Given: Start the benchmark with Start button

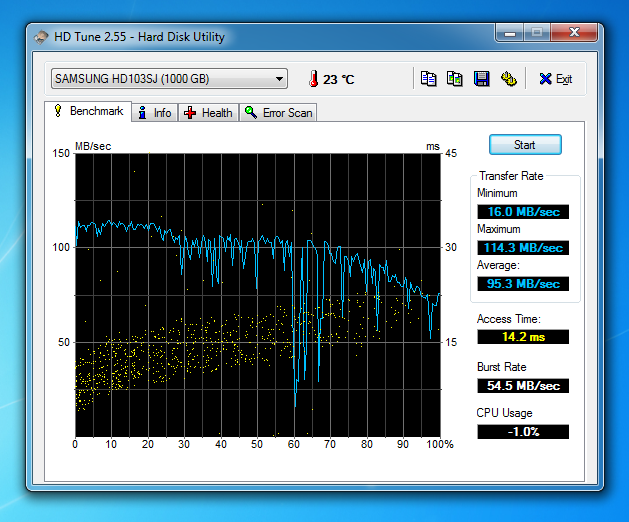Looking at the screenshot, I should [525, 145].
